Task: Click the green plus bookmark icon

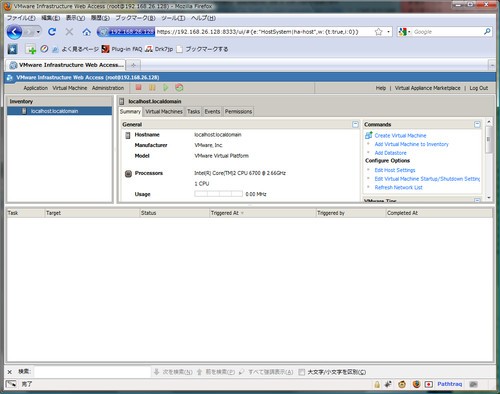Action: 31,49
